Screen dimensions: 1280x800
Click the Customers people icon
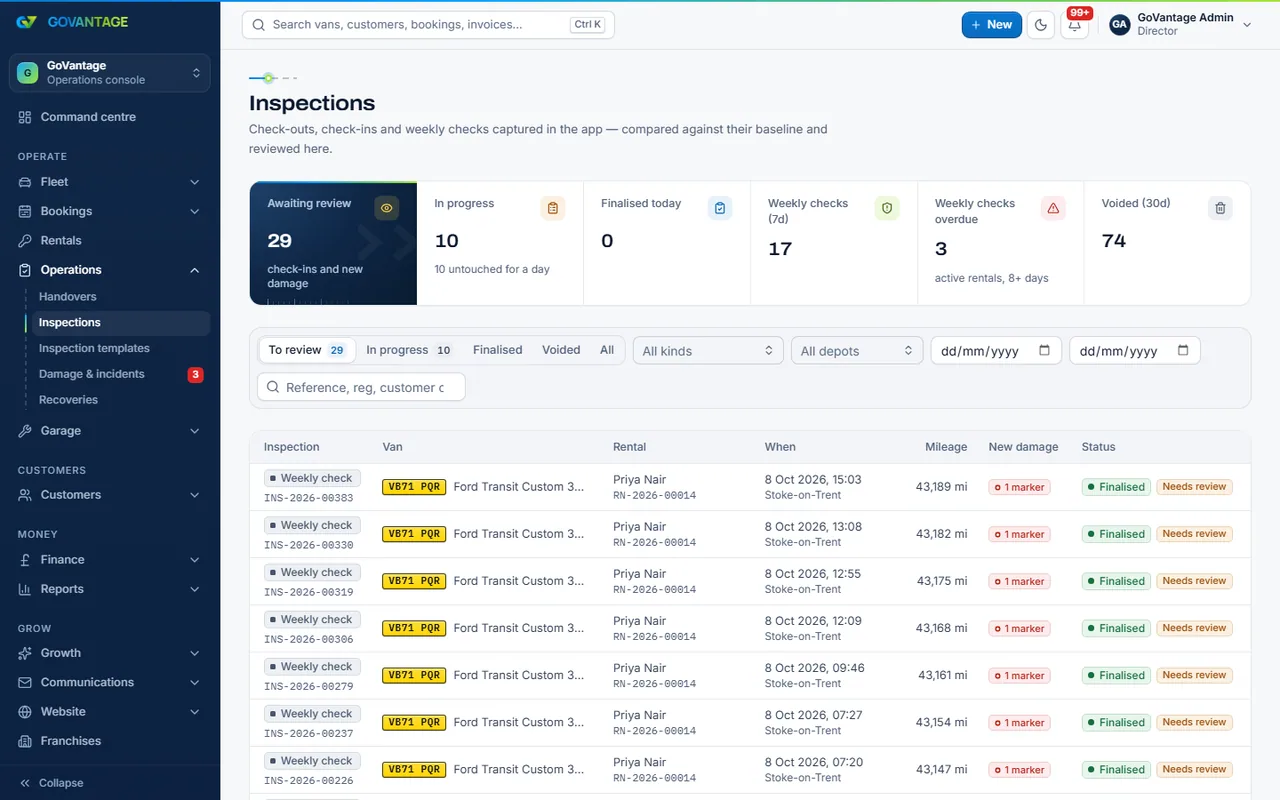click(25, 495)
